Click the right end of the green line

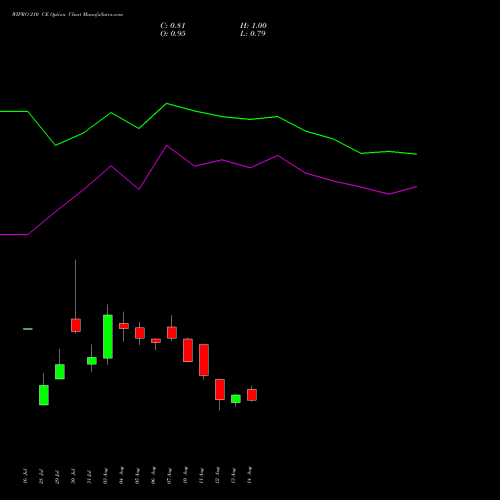(416, 154)
